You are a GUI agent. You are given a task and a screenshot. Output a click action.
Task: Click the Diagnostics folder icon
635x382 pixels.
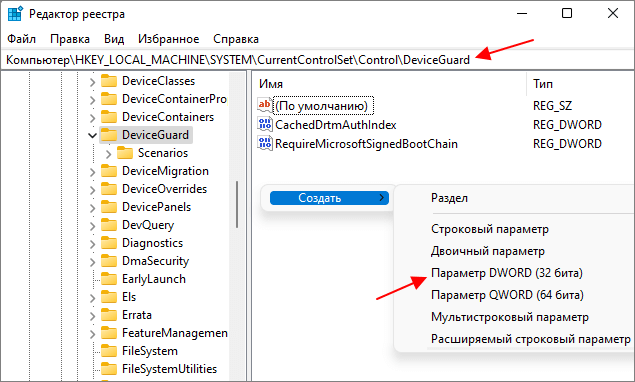click(109, 243)
